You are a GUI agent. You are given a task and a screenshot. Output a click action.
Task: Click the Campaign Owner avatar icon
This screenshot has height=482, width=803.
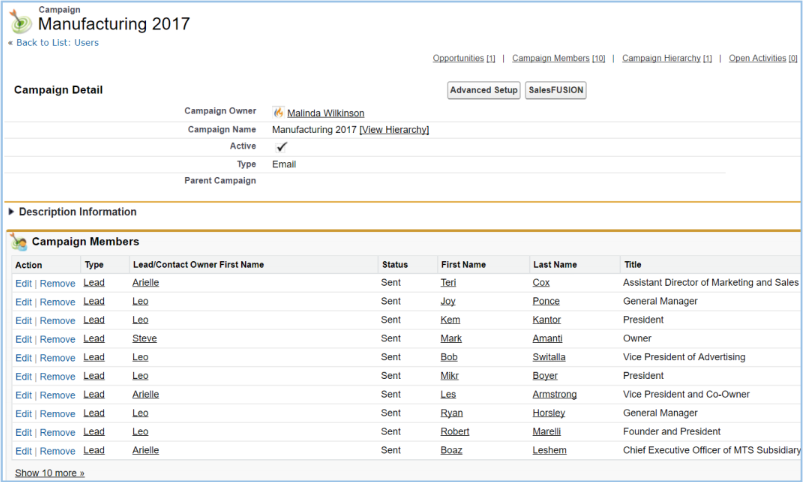[x=278, y=112]
